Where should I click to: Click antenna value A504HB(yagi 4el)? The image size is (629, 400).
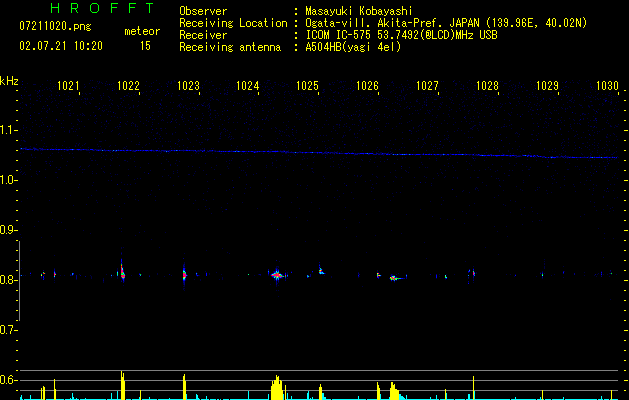[353, 47]
